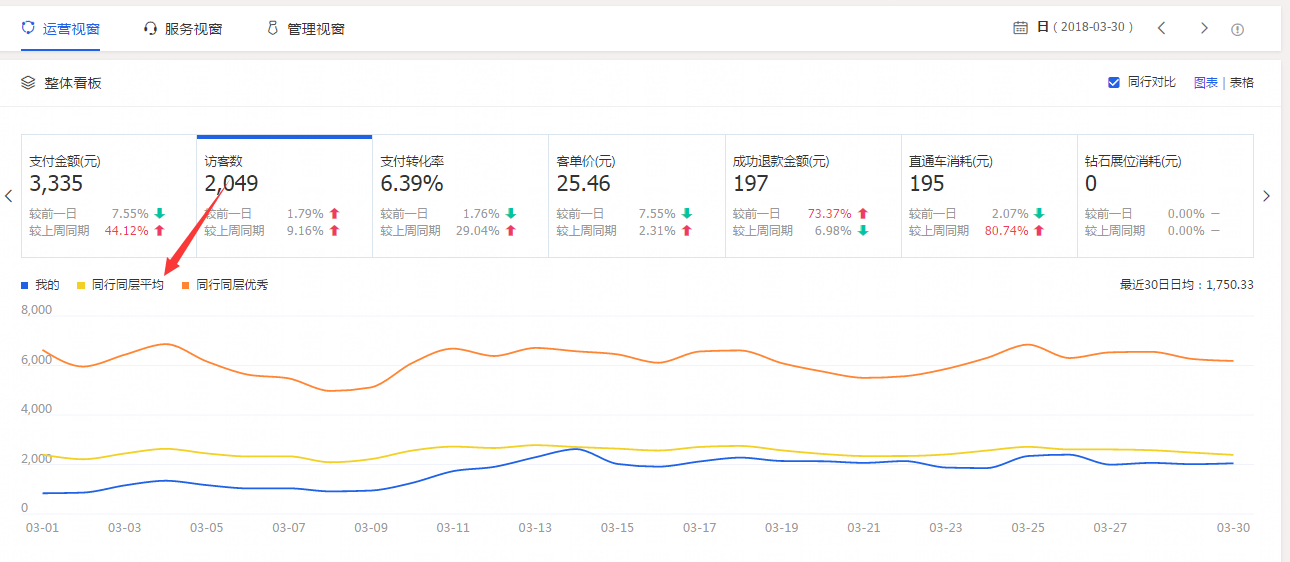Switch to 表格 table view
Image resolution: width=1290 pixels, height=562 pixels.
point(1241,83)
